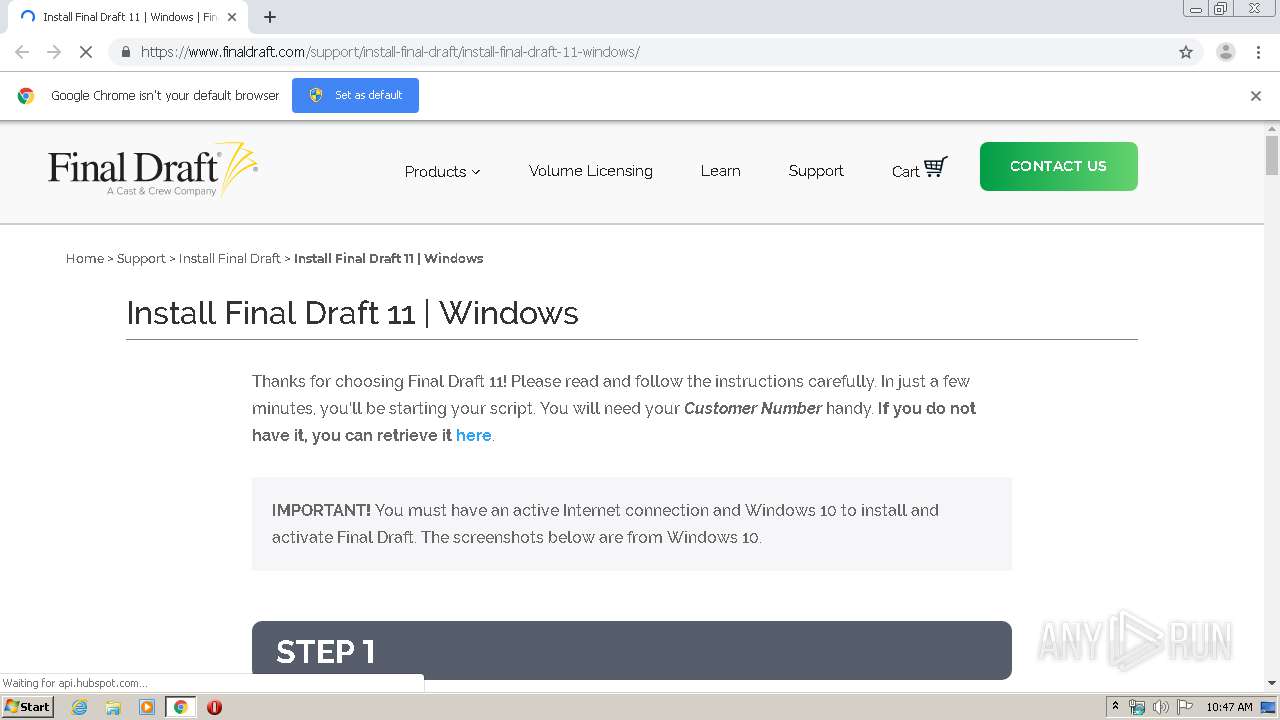
Task: Open network tray icon
Action: coord(1137,707)
